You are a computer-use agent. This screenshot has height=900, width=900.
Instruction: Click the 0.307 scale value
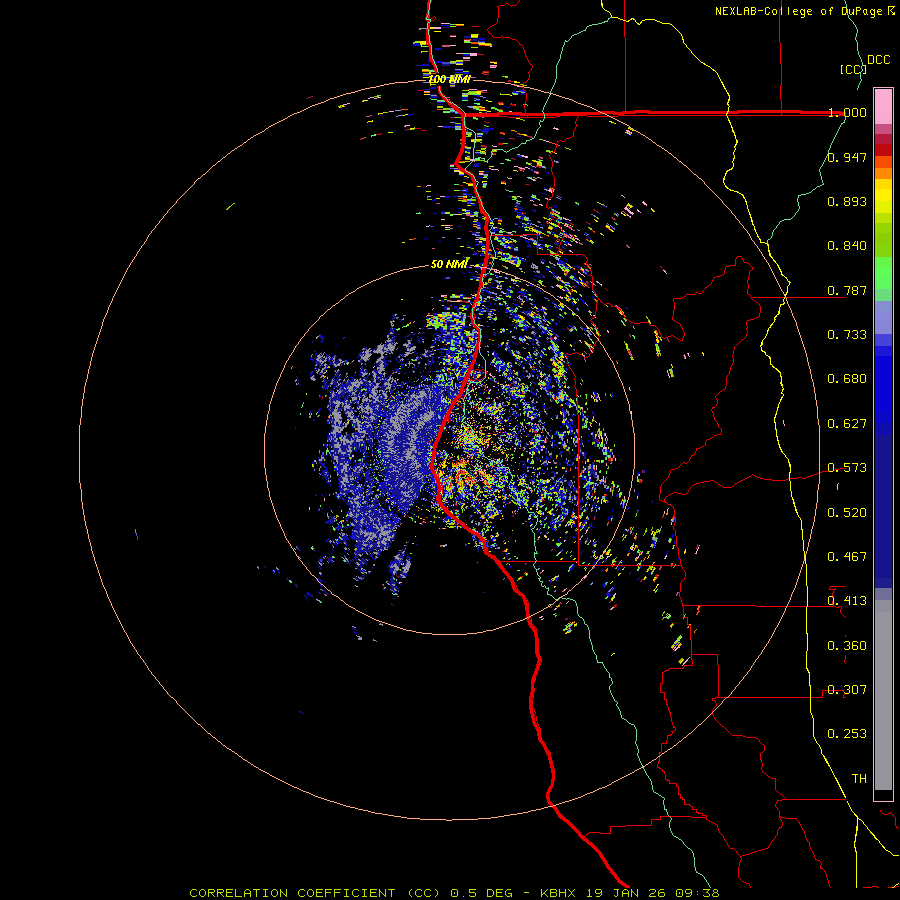847,690
